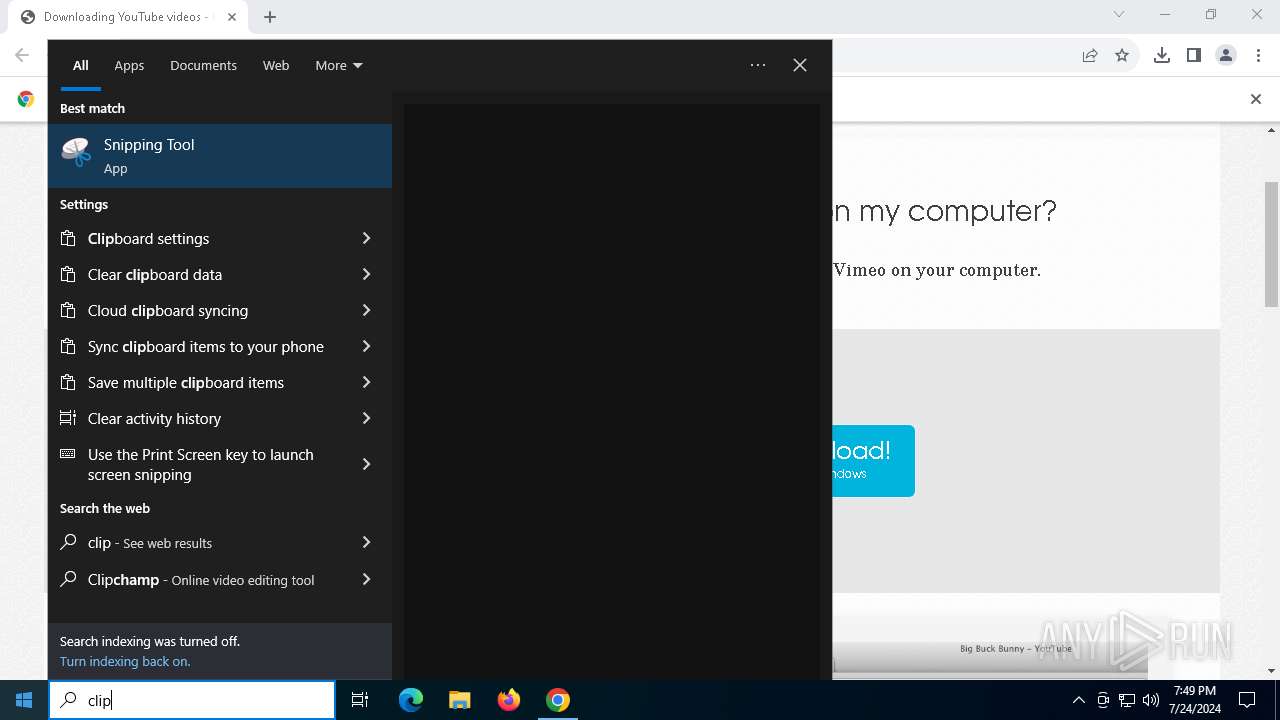Bookmark this page with the star icon

1122,56
